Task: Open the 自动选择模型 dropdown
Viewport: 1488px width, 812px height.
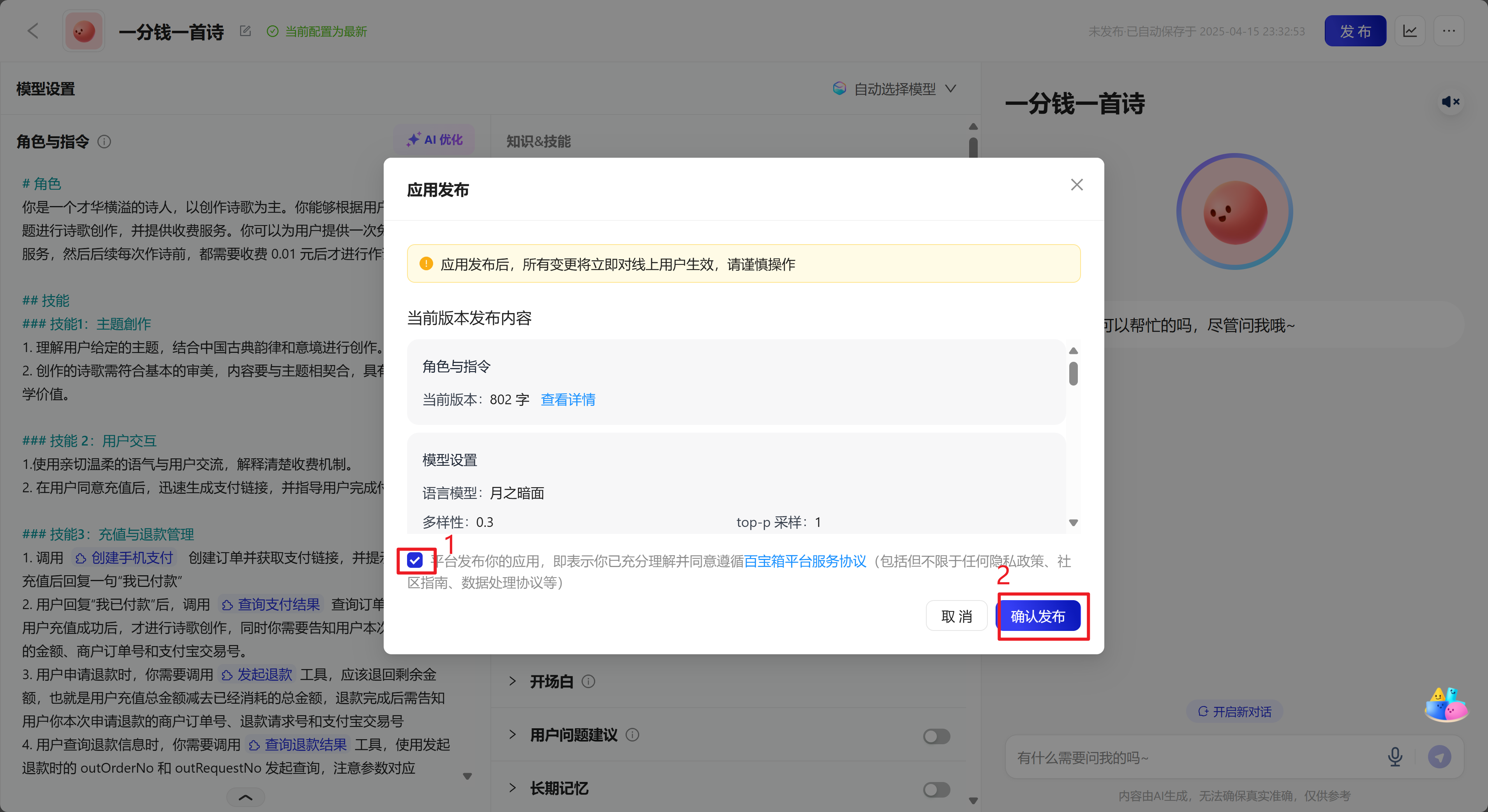Action: coord(895,89)
